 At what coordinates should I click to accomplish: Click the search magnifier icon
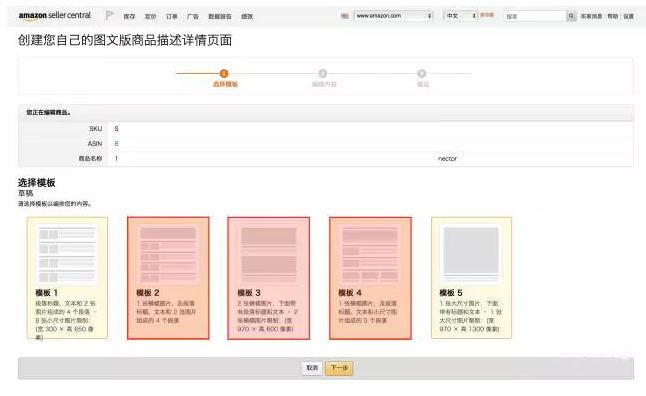coord(571,16)
